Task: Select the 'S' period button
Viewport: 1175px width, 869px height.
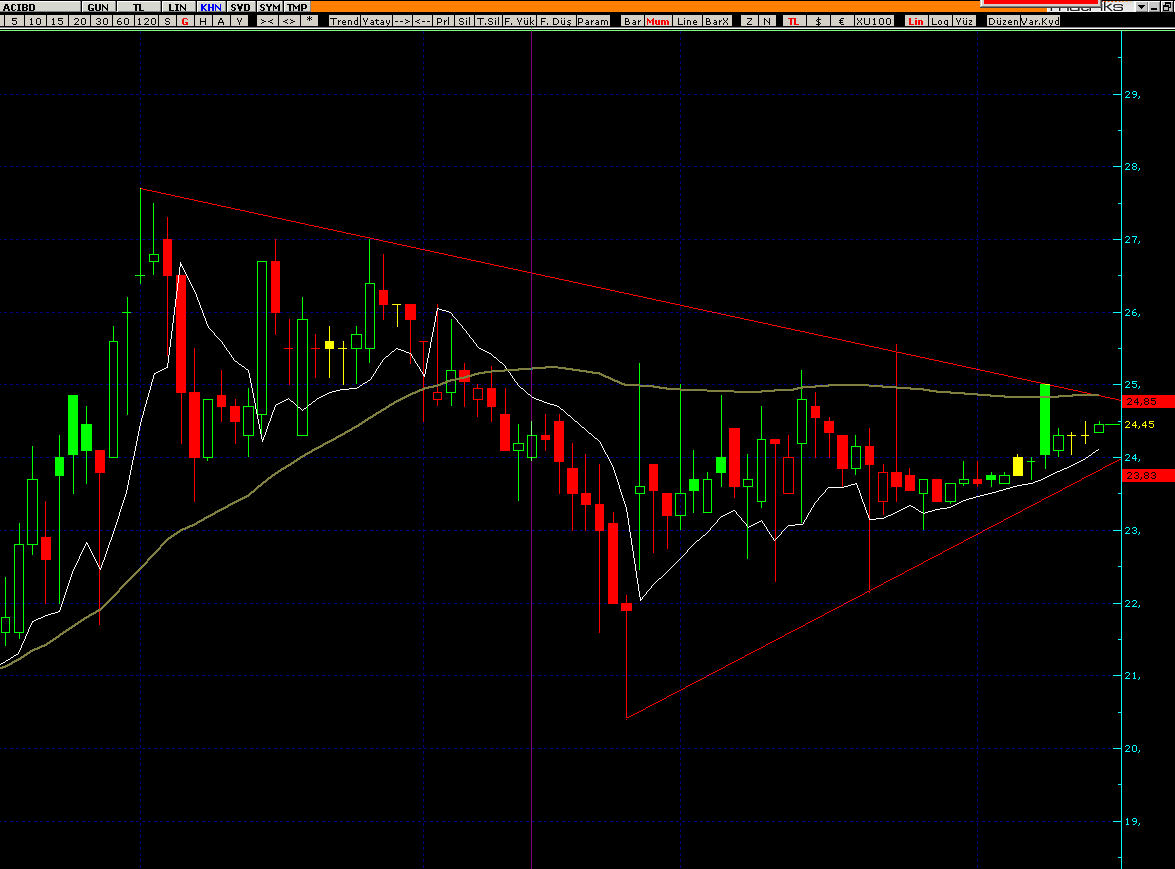Action: (167, 21)
